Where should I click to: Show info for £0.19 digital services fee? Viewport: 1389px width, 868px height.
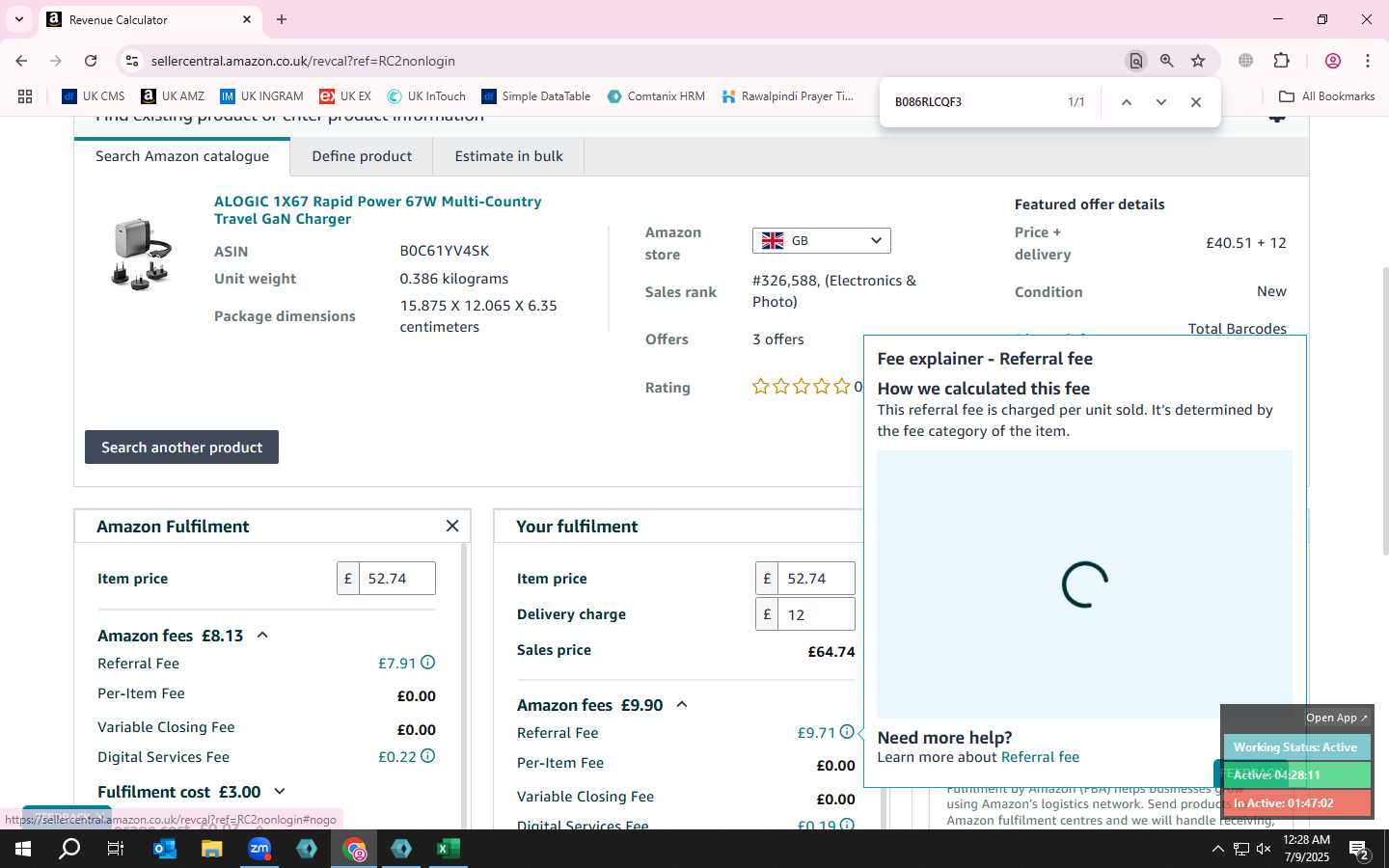pyautogui.click(x=847, y=825)
